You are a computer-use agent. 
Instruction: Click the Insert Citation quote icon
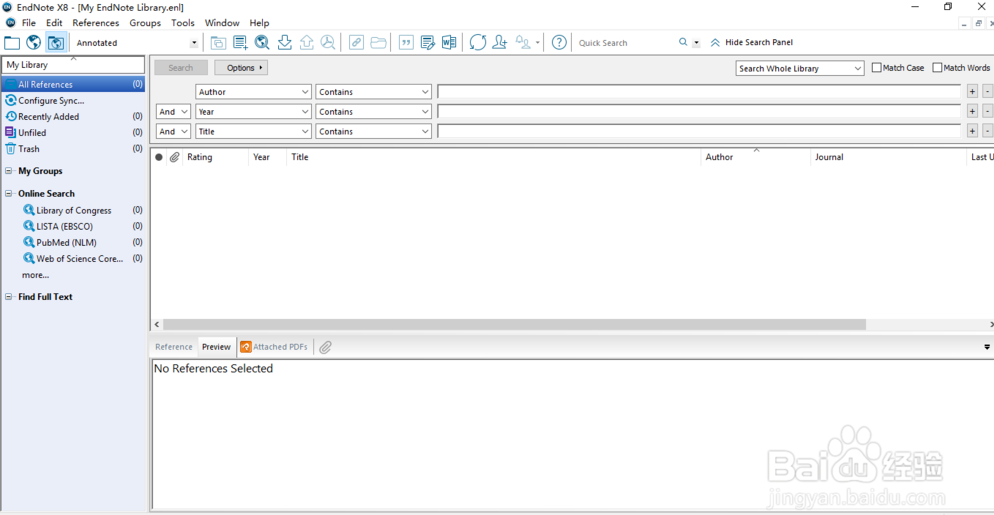(406, 43)
